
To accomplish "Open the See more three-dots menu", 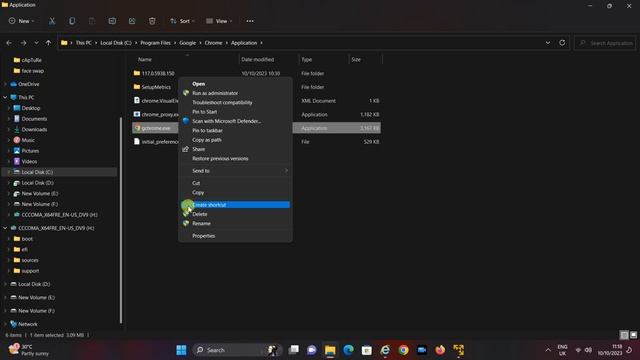I will coord(250,21).
